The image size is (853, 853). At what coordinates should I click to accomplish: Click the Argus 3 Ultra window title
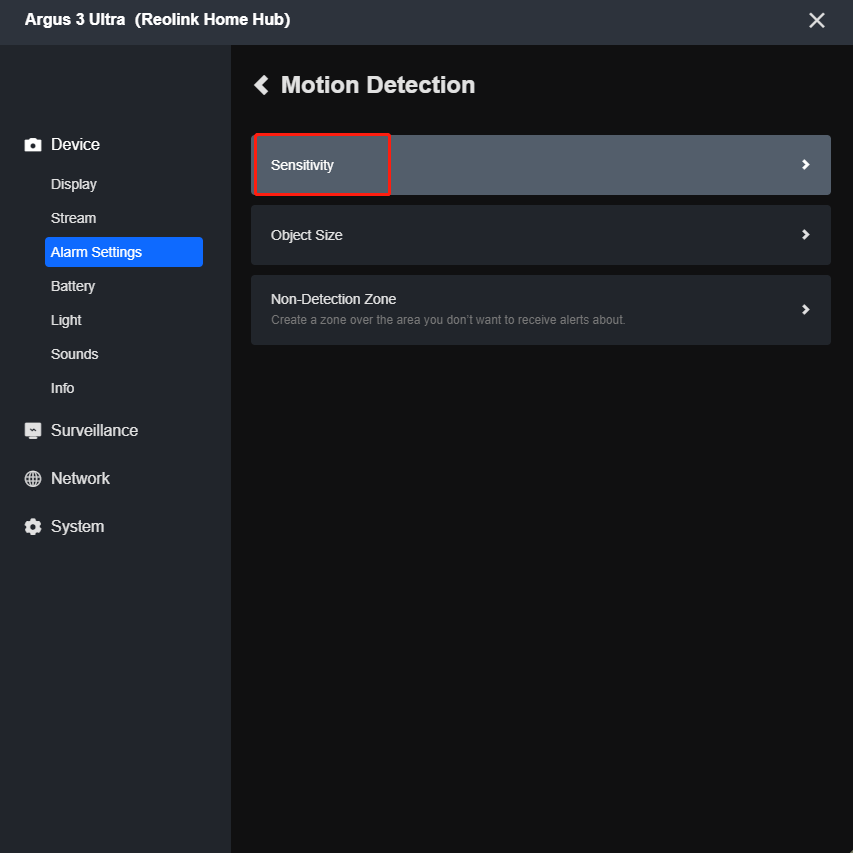pyautogui.click(x=158, y=20)
